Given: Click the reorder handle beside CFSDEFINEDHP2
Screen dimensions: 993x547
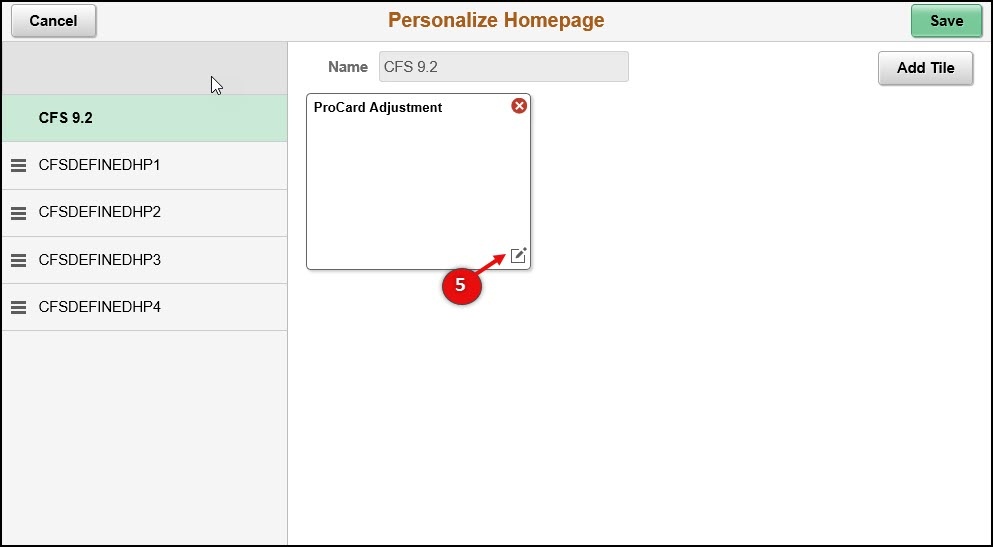Looking at the screenshot, I should coord(18,213).
